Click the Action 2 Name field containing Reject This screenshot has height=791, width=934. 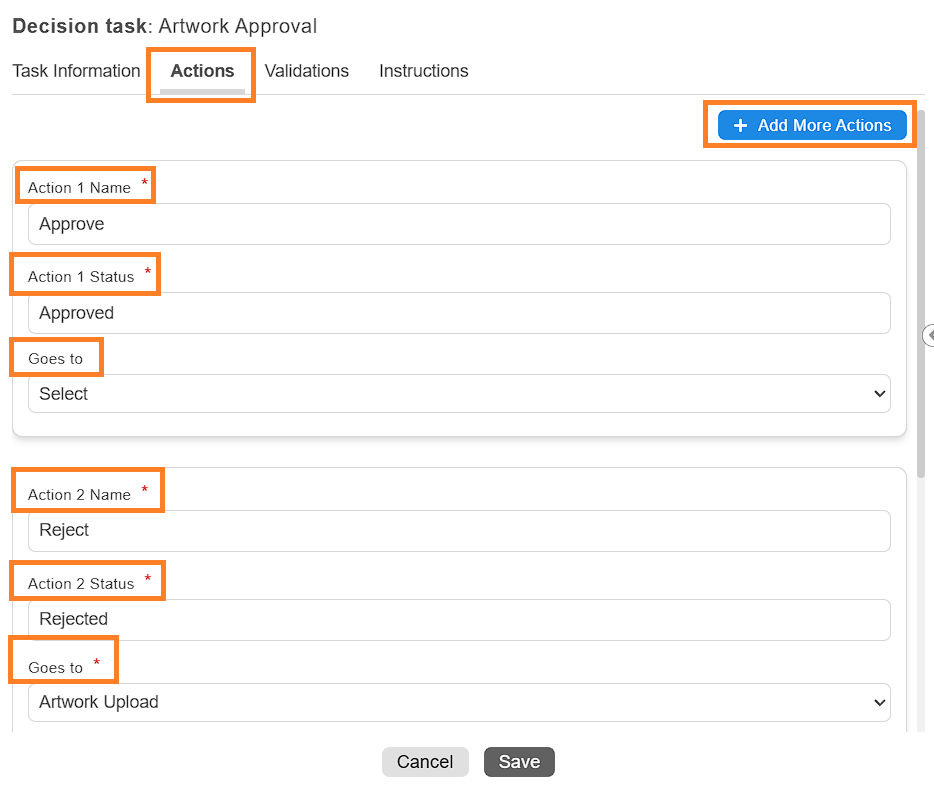pyautogui.click(x=459, y=530)
